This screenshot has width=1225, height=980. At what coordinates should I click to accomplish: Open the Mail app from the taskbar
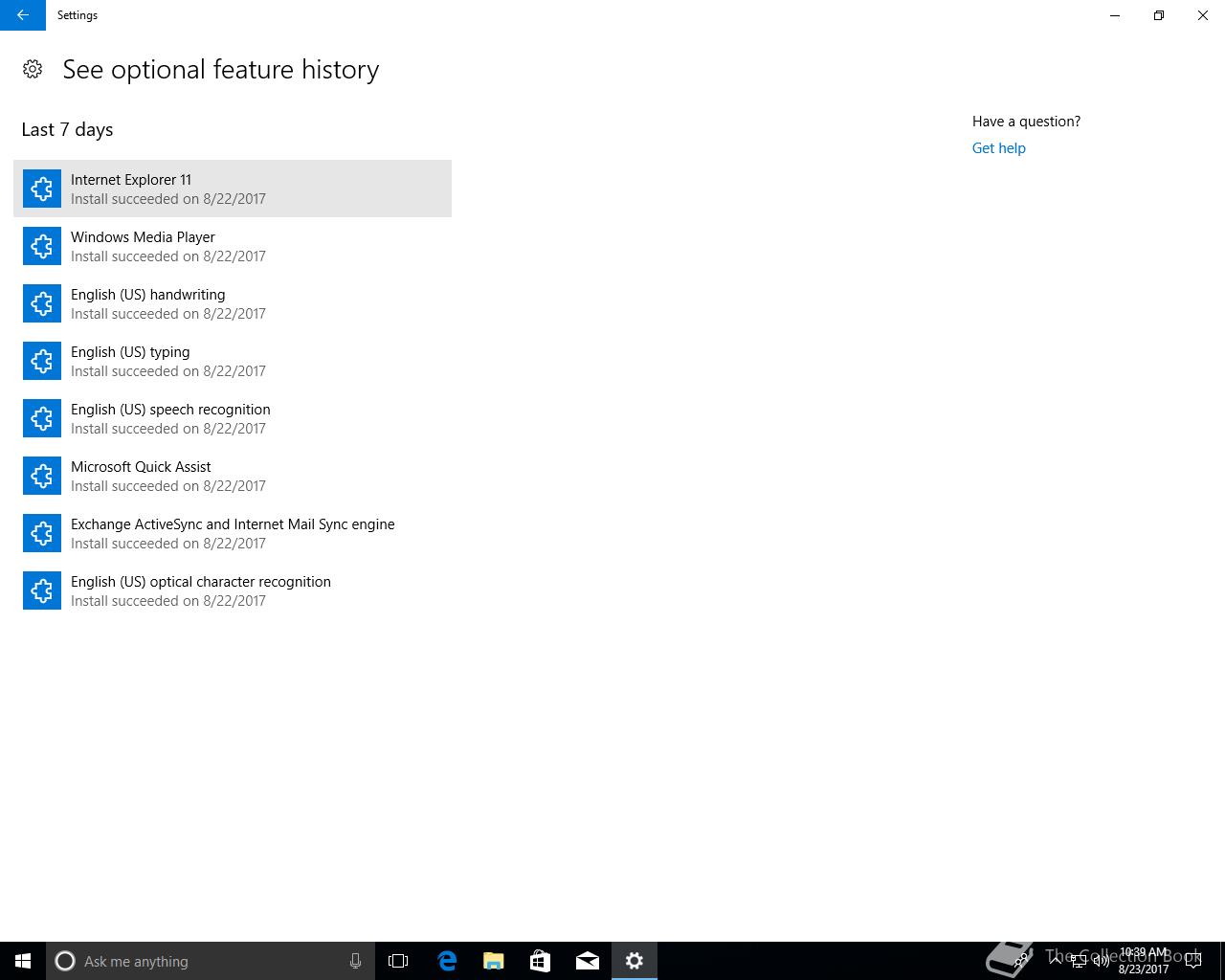588,961
